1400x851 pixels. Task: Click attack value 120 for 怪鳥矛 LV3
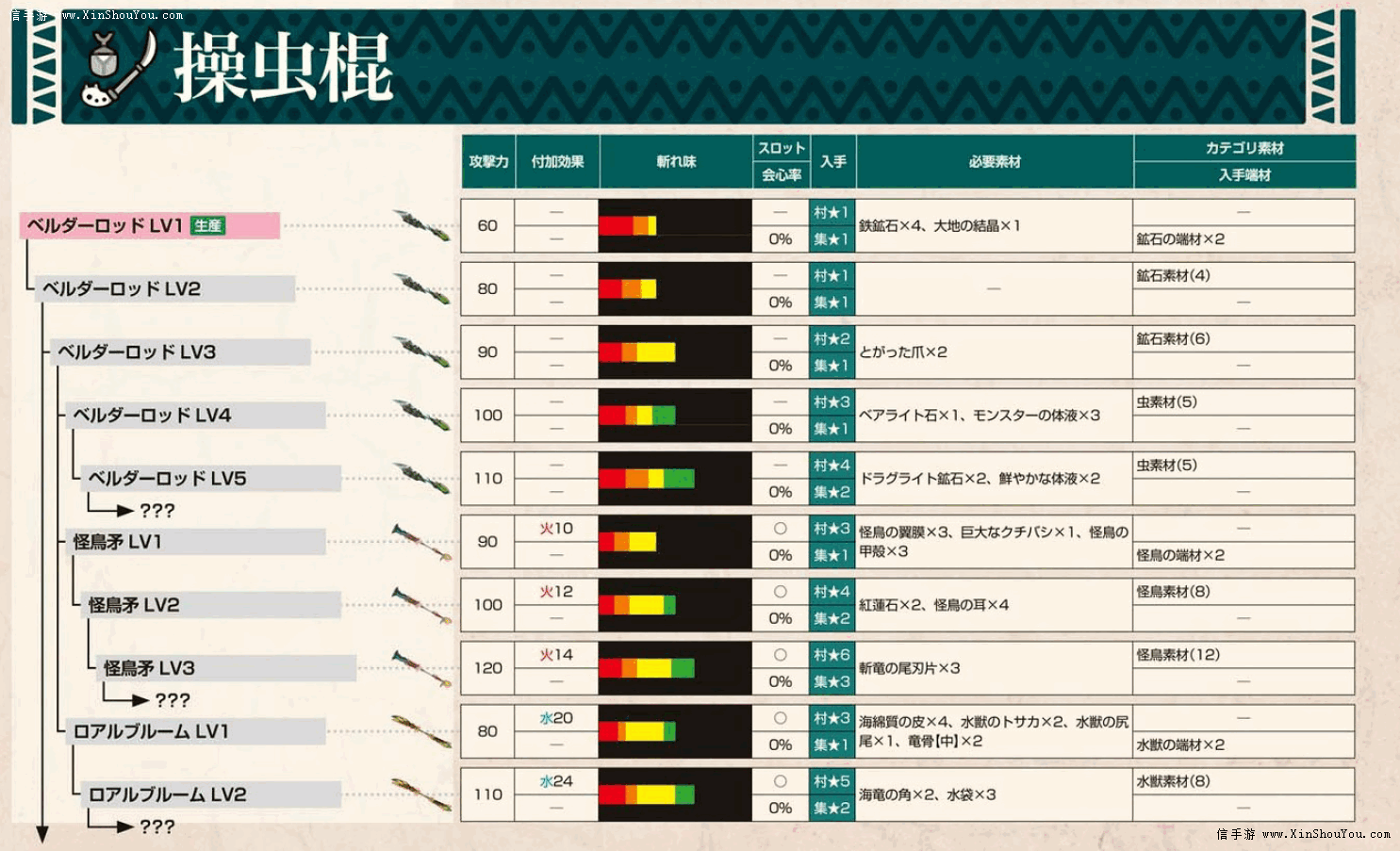coord(487,668)
